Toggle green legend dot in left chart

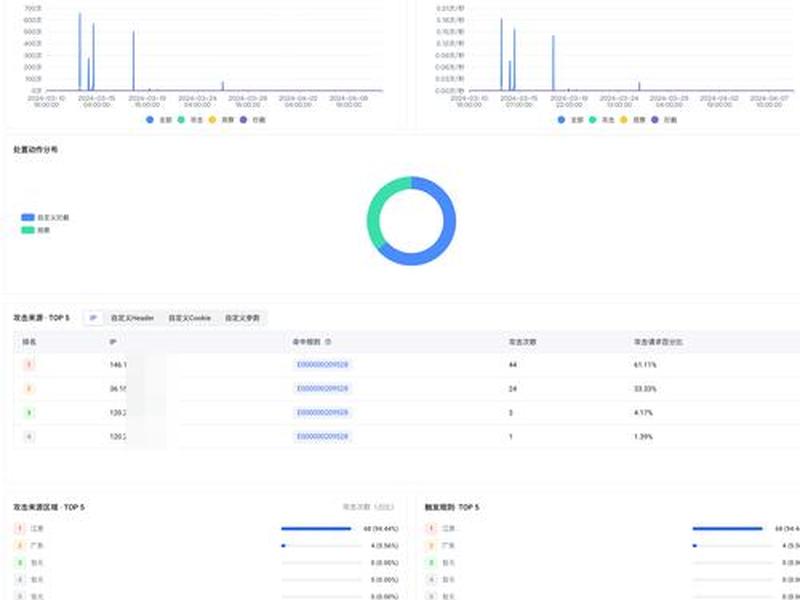tap(181, 119)
